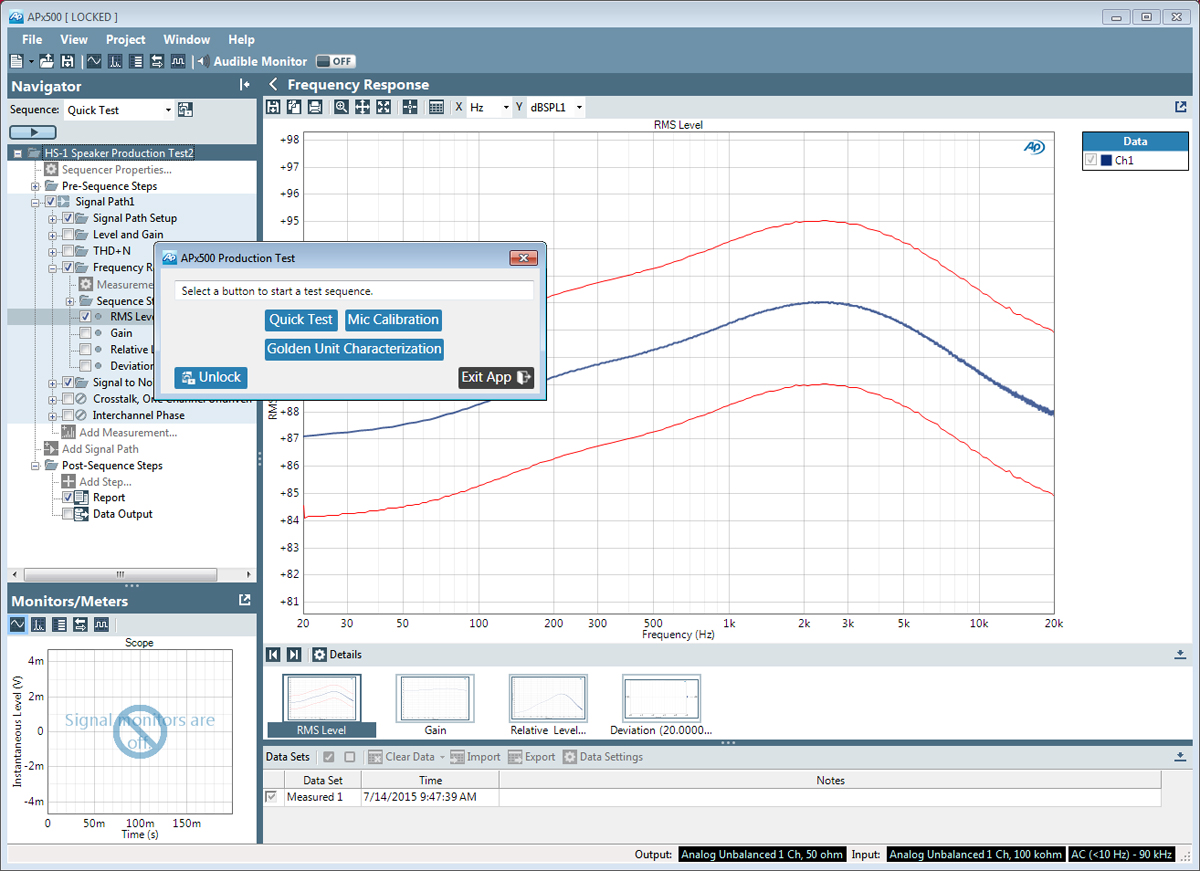This screenshot has width=1200, height=871.
Task: Start the Mic Calibration sequence
Action: [x=393, y=320]
